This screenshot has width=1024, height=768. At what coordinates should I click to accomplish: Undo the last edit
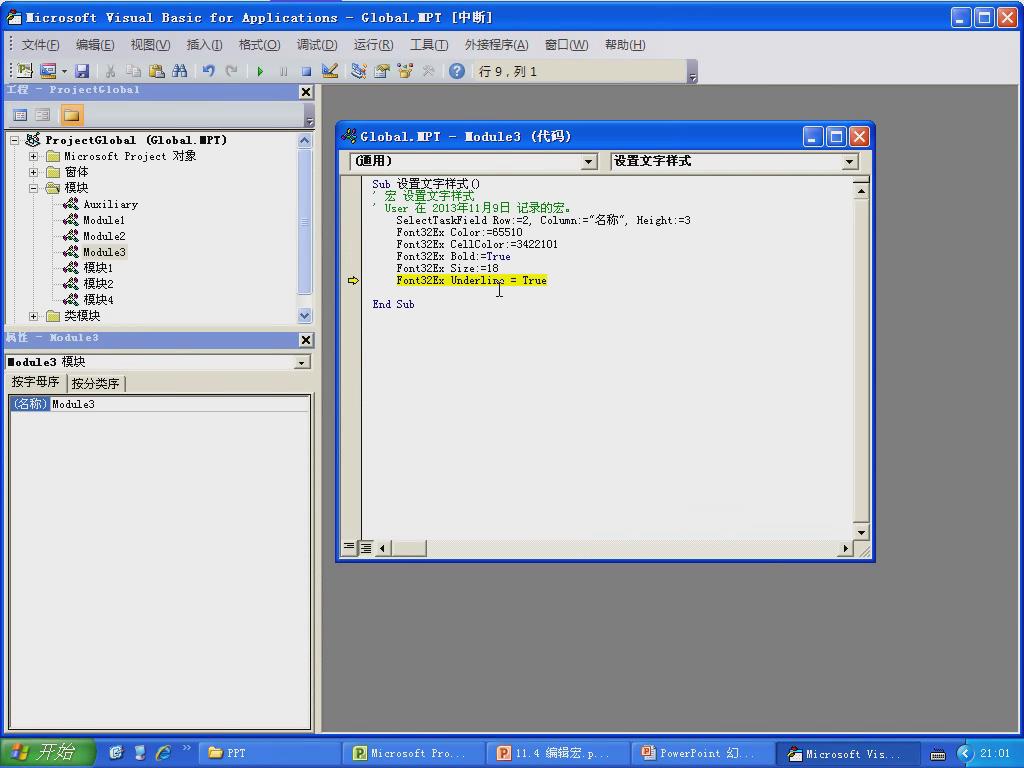(x=208, y=71)
